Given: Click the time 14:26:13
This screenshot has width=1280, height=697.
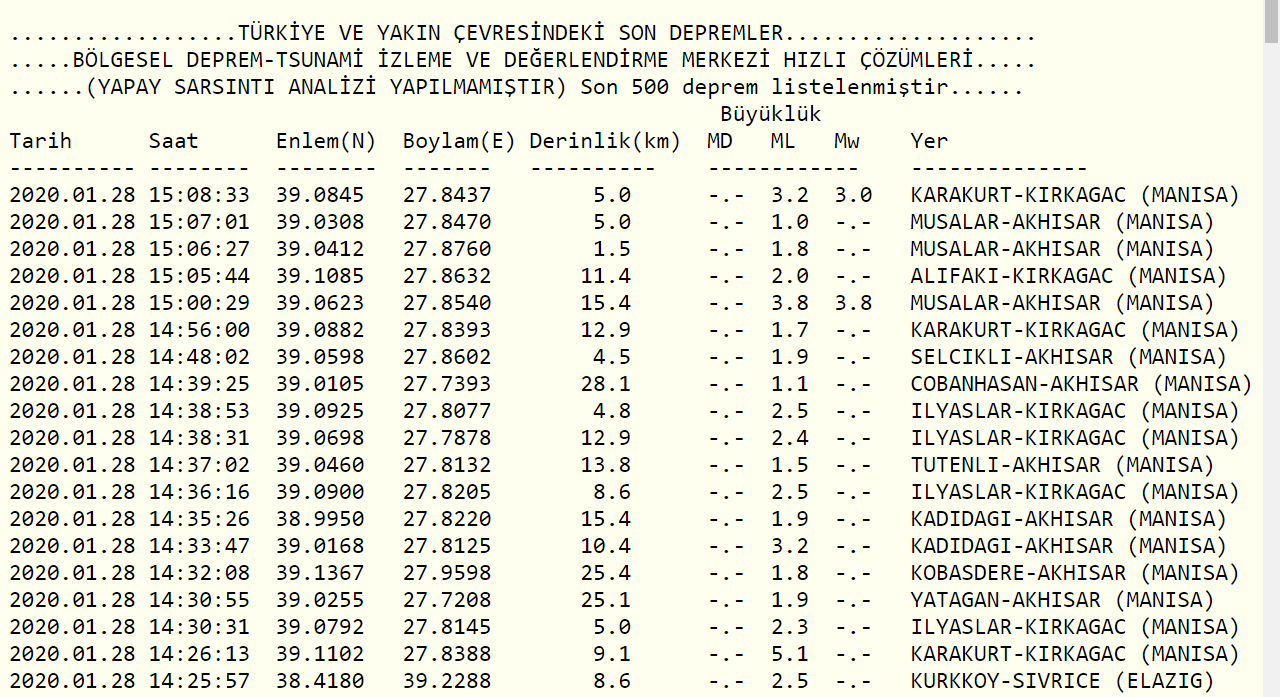Looking at the screenshot, I should click(199, 654).
